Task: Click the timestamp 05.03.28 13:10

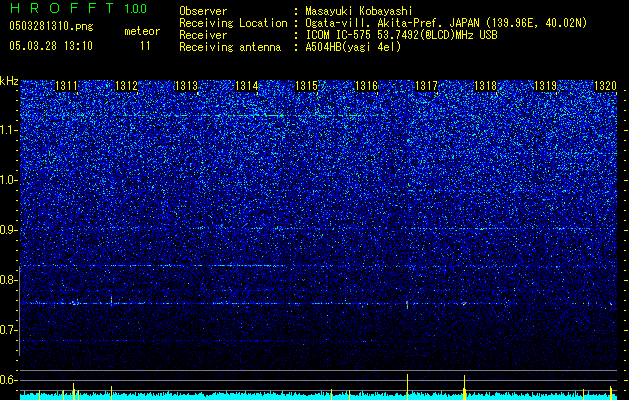Action: point(51,46)
